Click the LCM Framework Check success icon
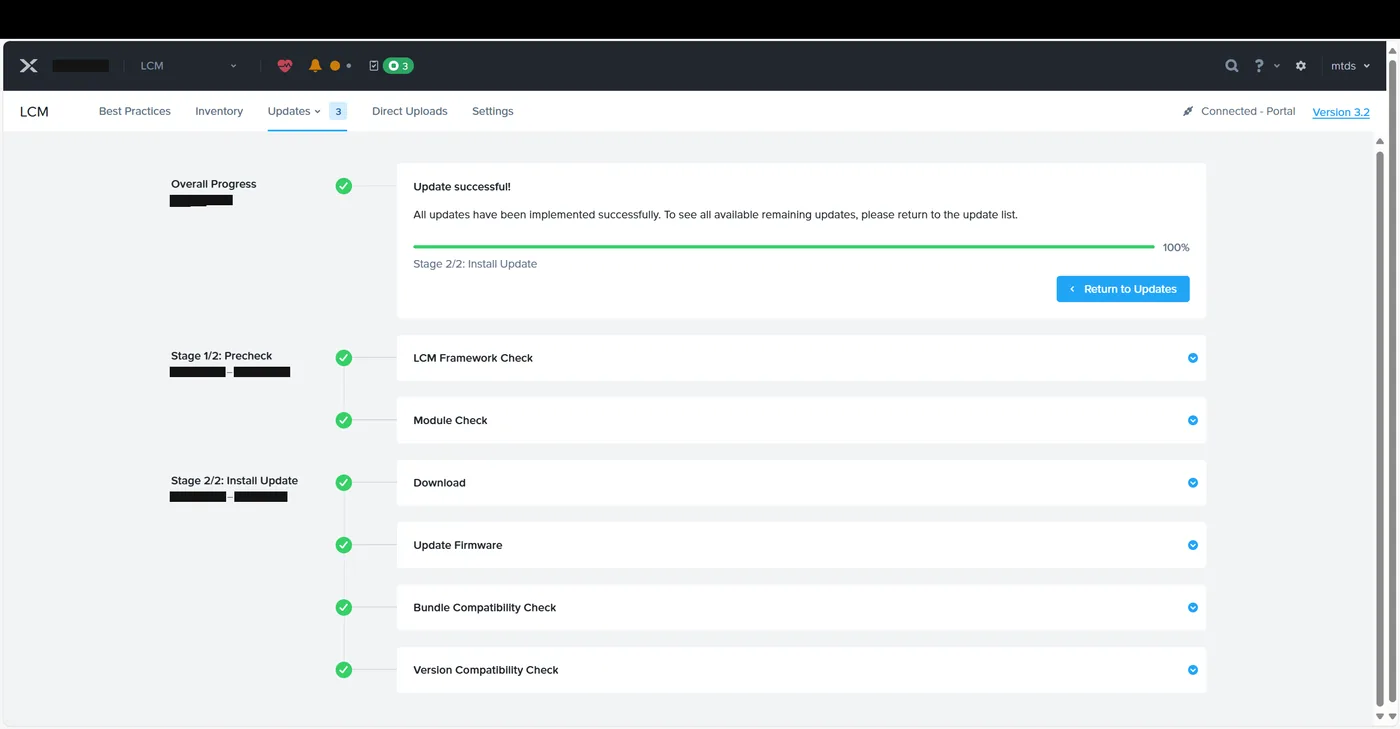This screenshot has width=1400, height=729. (x=344, y=358)
